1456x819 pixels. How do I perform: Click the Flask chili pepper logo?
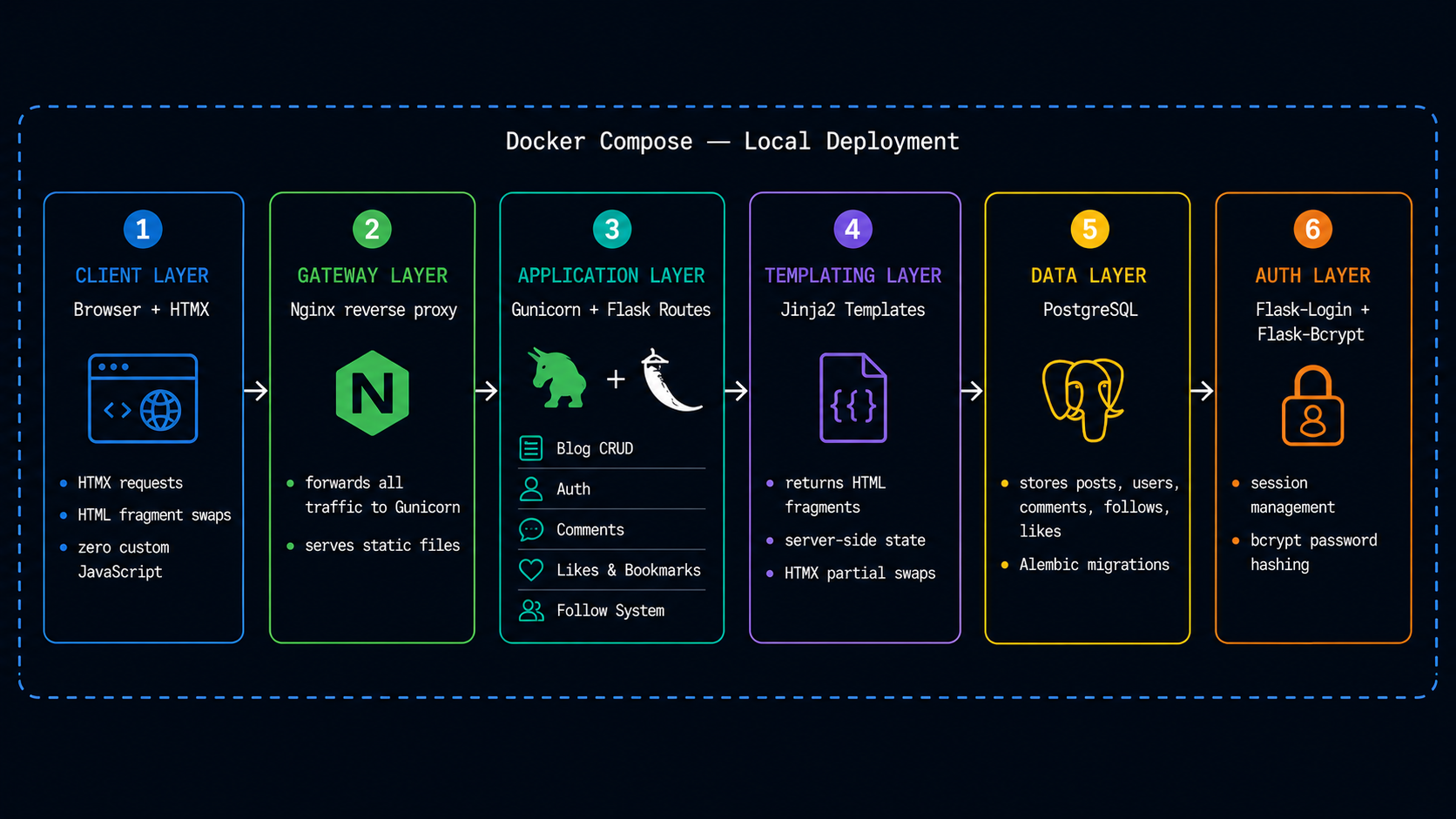point(671,380)
